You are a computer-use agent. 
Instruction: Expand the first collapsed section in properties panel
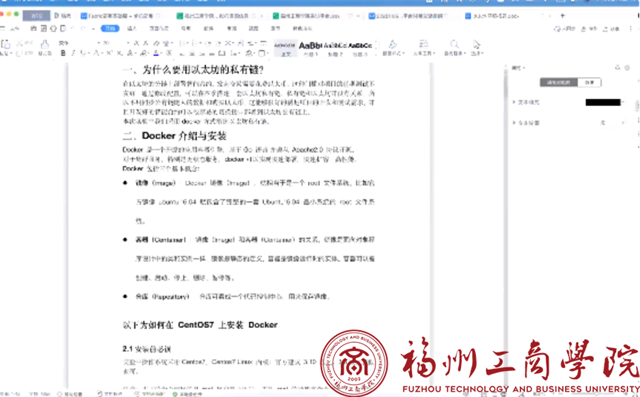point(526,102)
